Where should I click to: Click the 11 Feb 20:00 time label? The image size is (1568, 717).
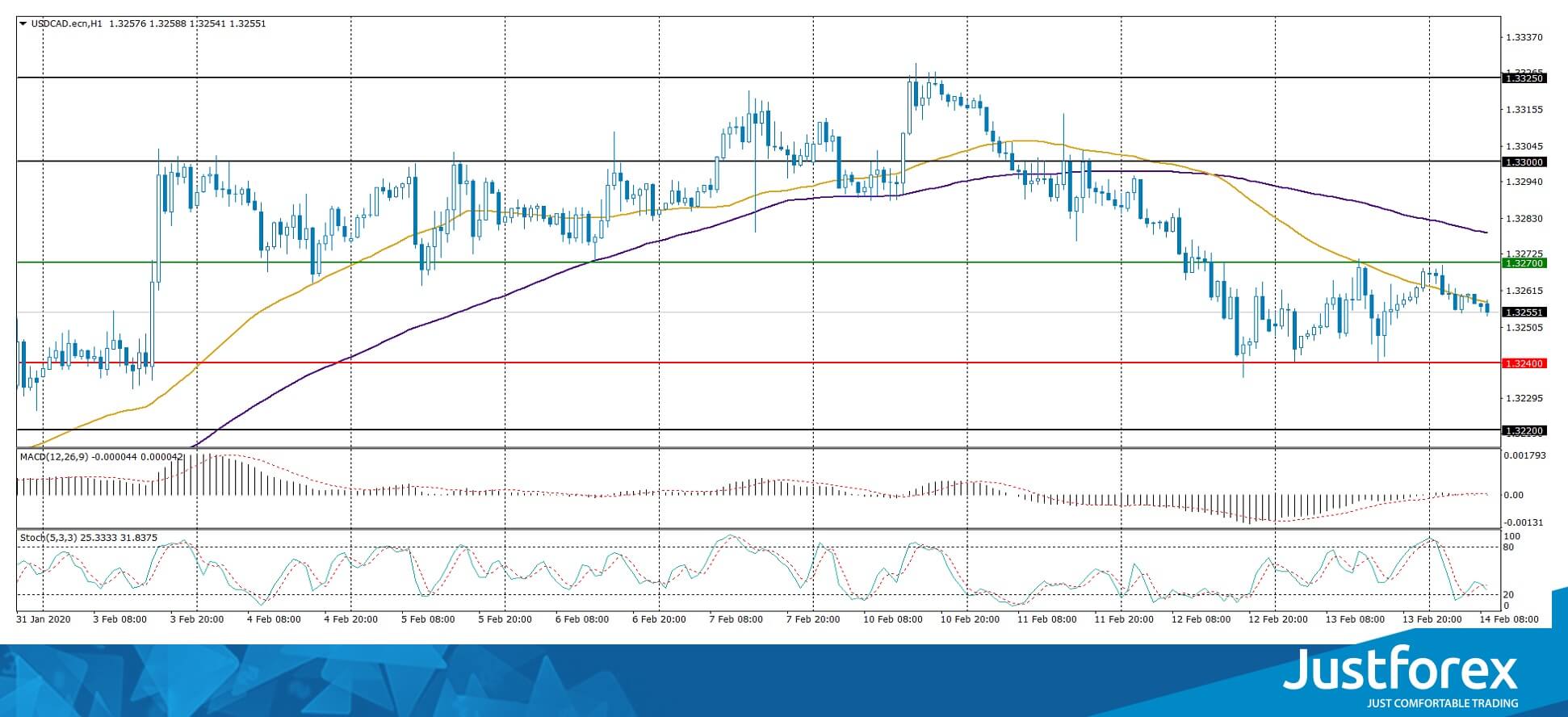pos(1124,619)
